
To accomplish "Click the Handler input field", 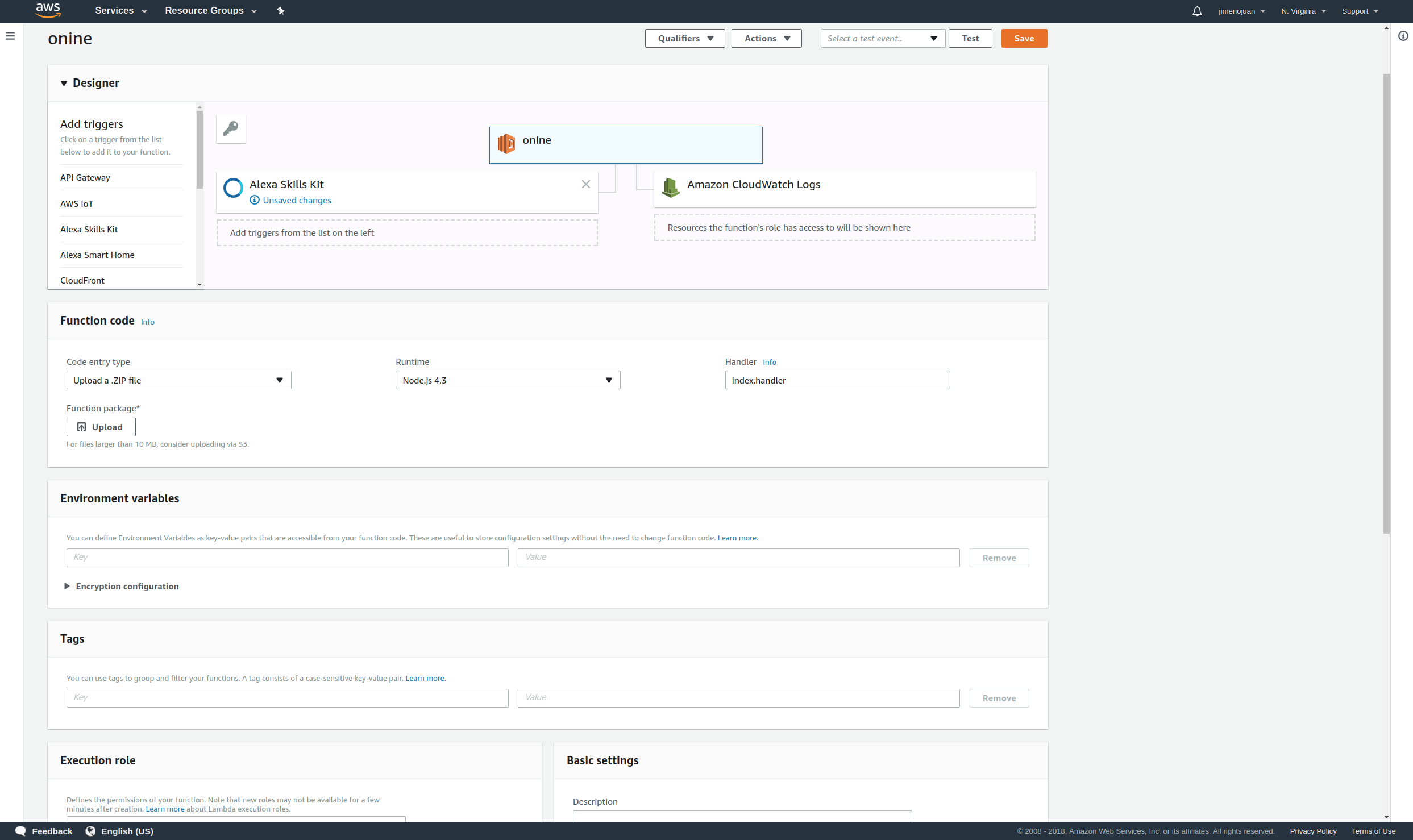I will (x=837, y=380).
